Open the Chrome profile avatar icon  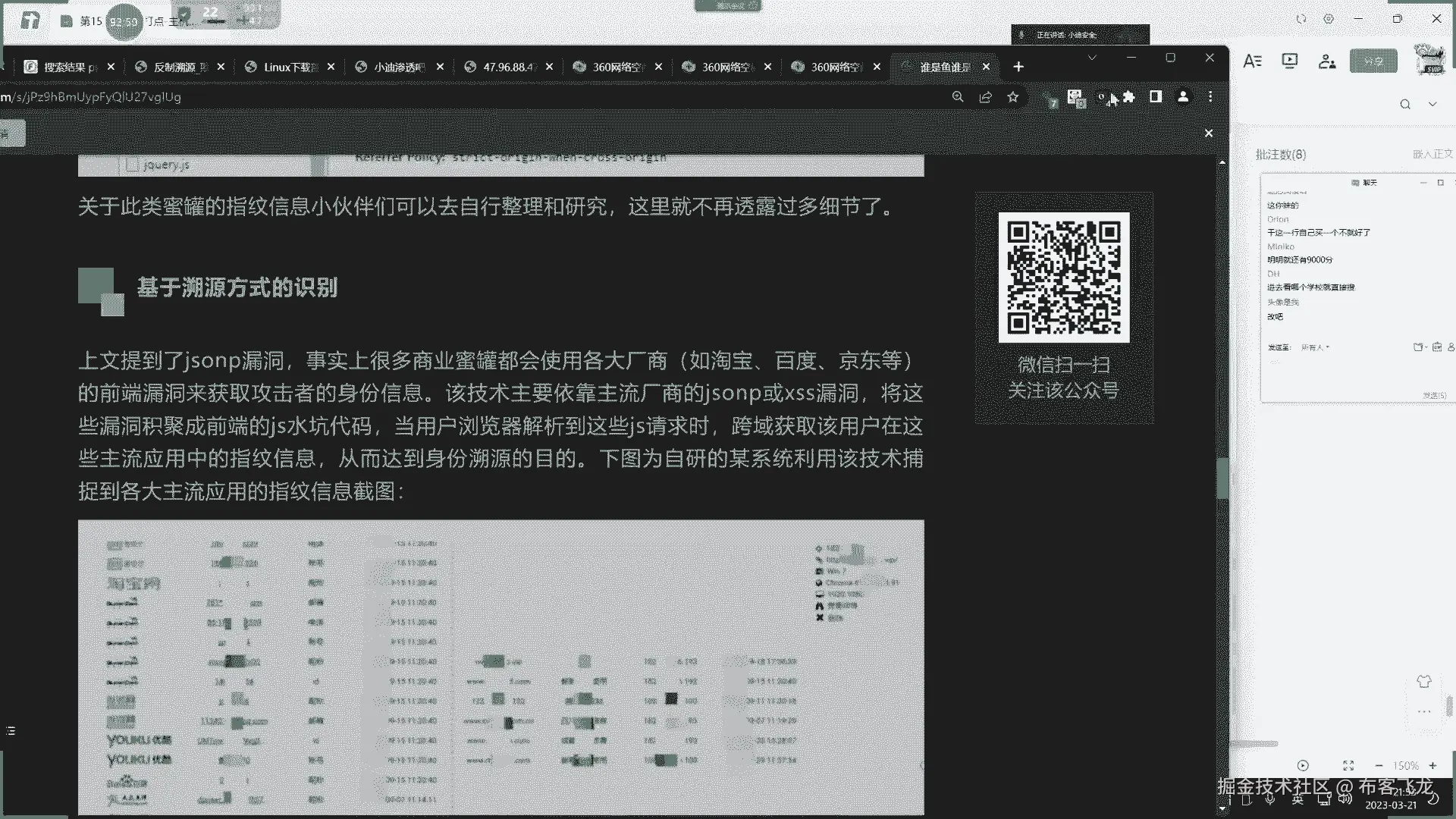coord(1183,97)
